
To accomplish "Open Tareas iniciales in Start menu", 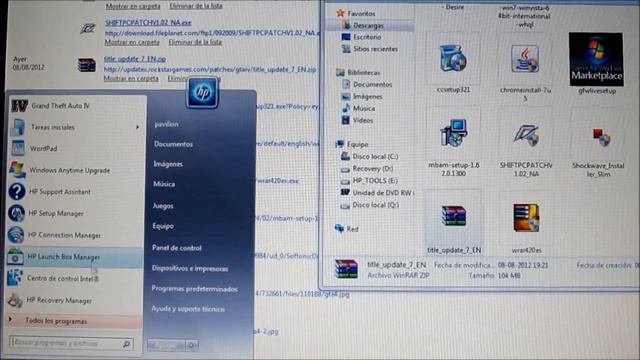I will click(x=76, y=127).
